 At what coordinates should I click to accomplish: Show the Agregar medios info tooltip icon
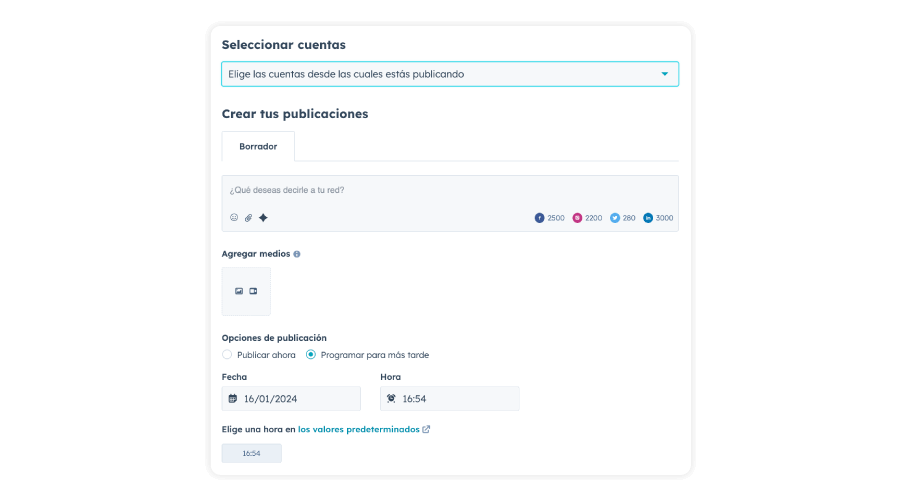click(297, 254)
